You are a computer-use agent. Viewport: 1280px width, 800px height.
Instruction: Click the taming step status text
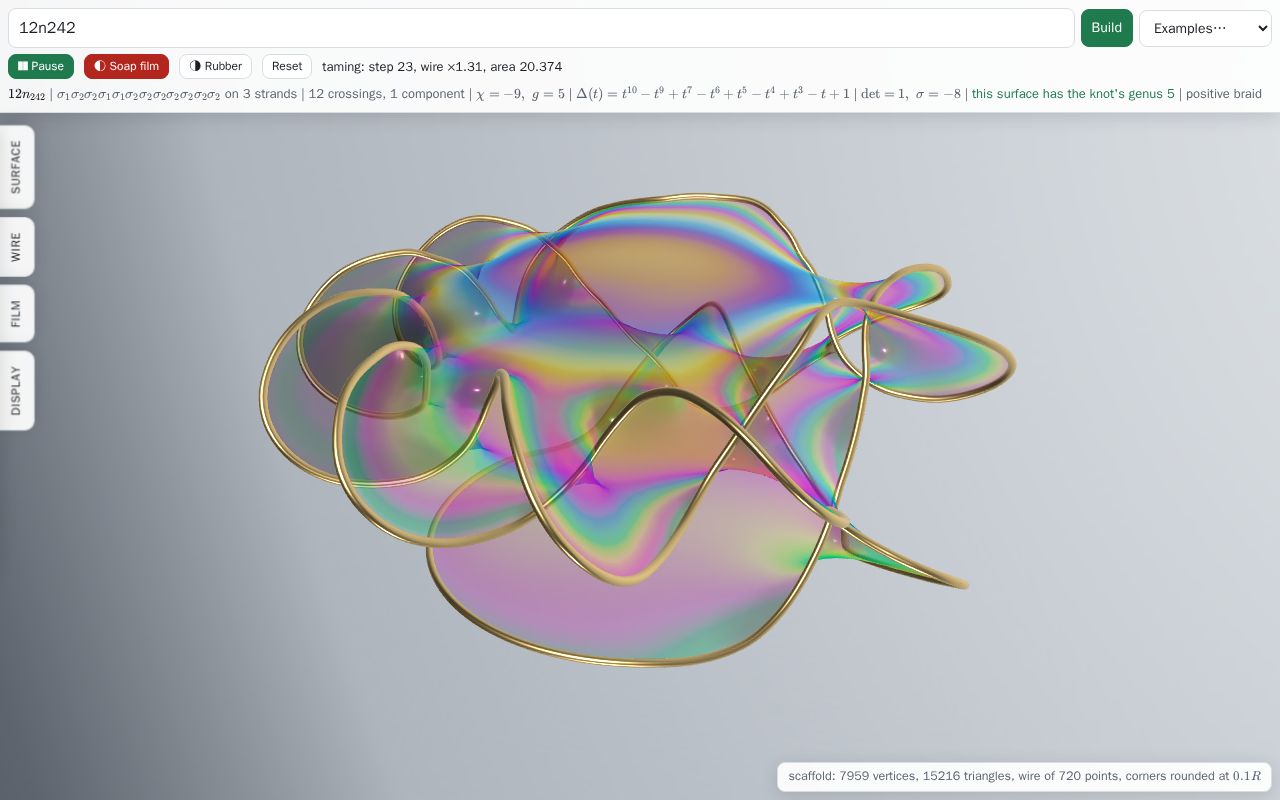(x=442, y=67)
